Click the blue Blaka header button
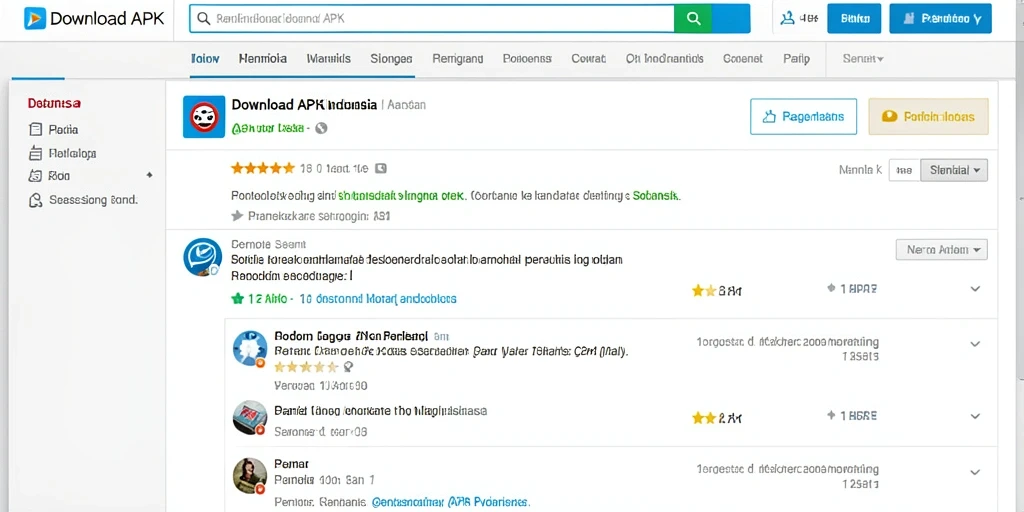The height and width of the screenshot is (512, 1024). point(854,19)
